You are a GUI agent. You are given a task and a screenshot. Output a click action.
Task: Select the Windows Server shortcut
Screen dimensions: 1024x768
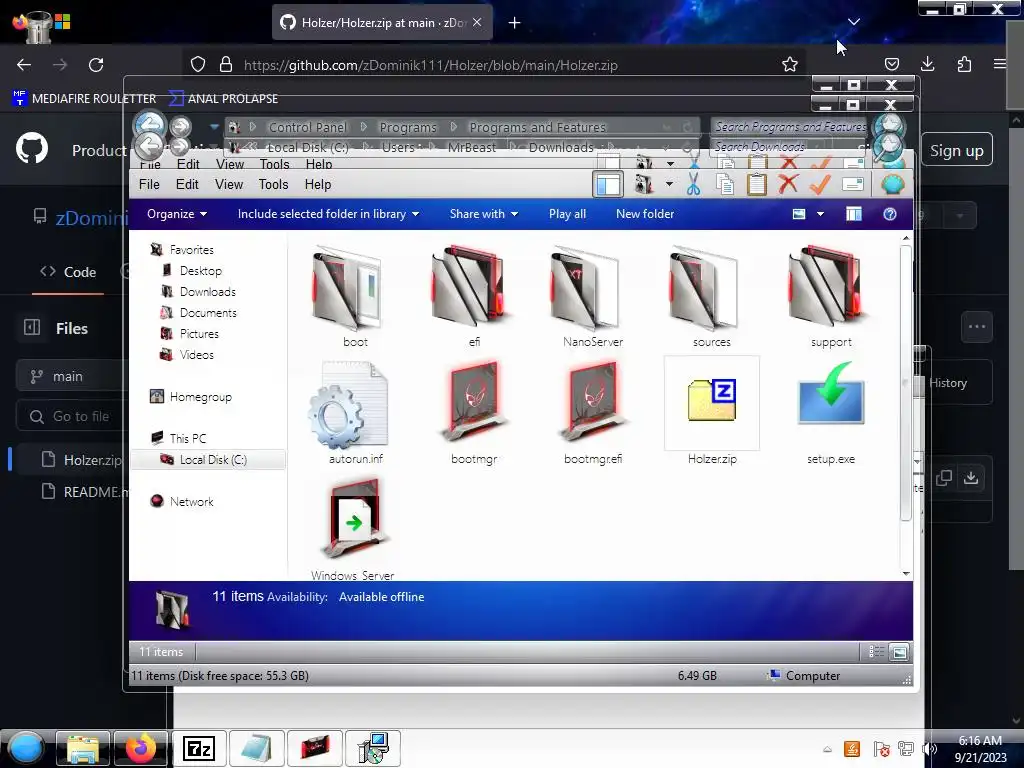(x=353, y=529)
